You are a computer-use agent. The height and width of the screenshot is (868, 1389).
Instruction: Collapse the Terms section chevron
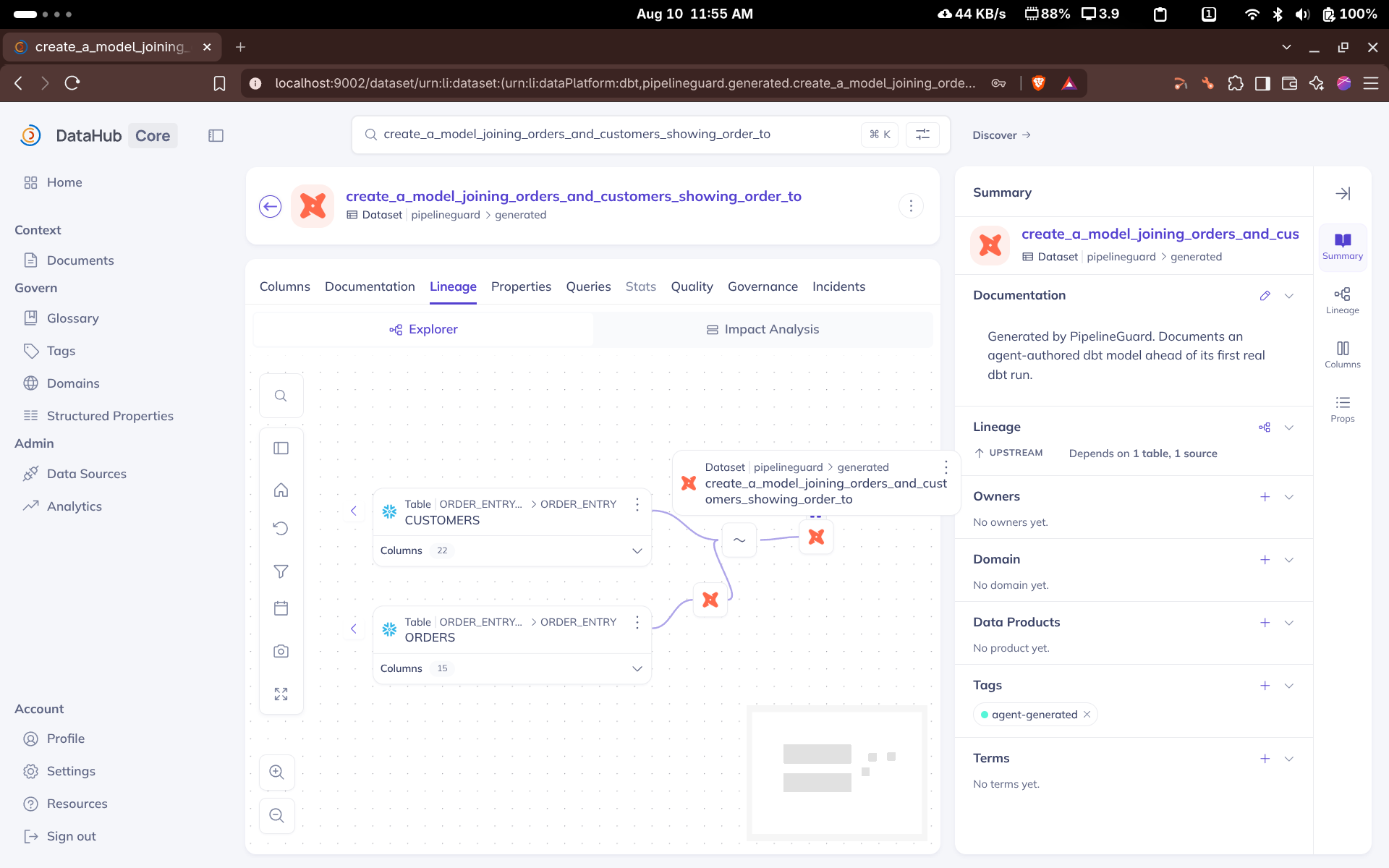click(x=1288, y=759)
